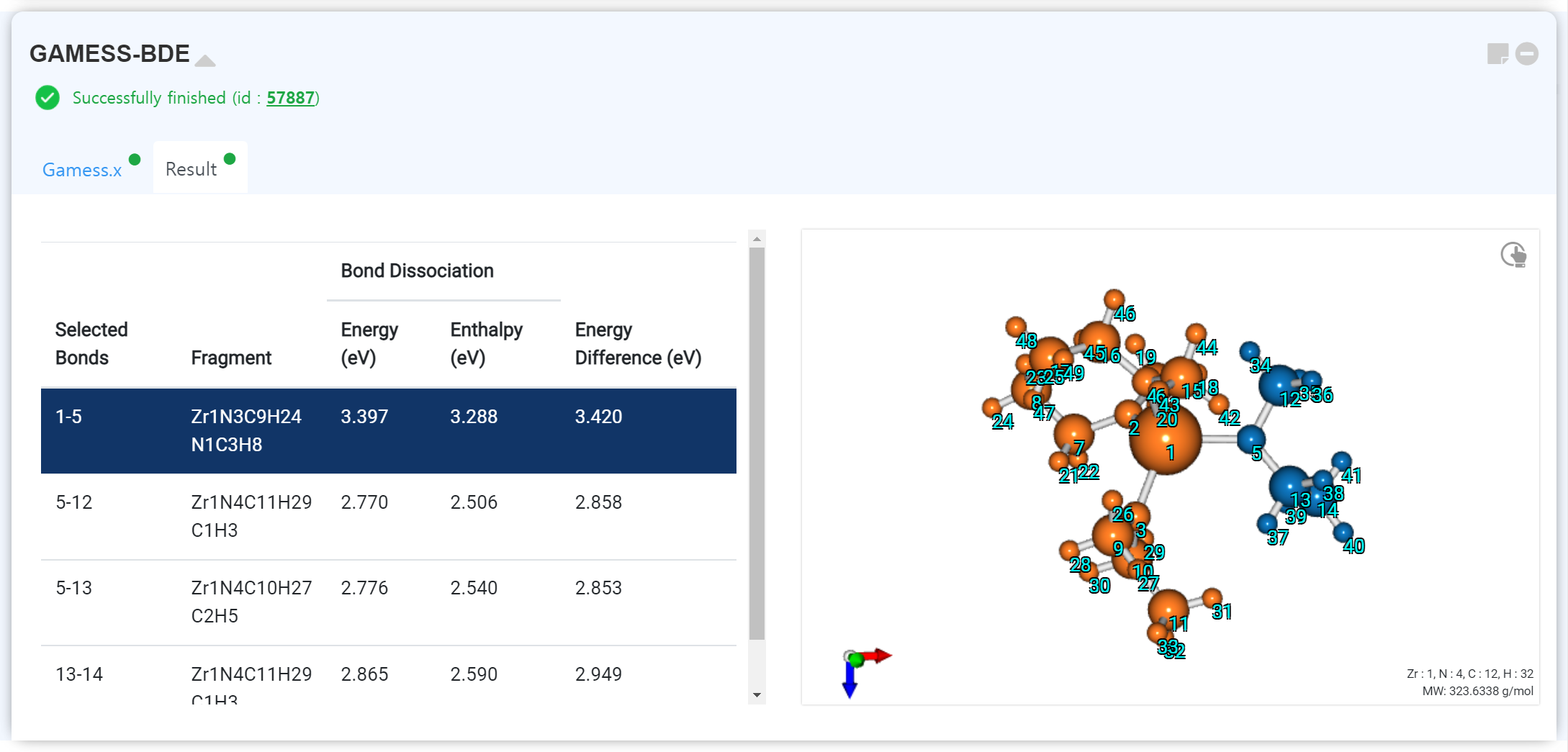1568x752 pixels.
Task: Click blue hydrogen atom labeled 40
Action: (1343, 533)
